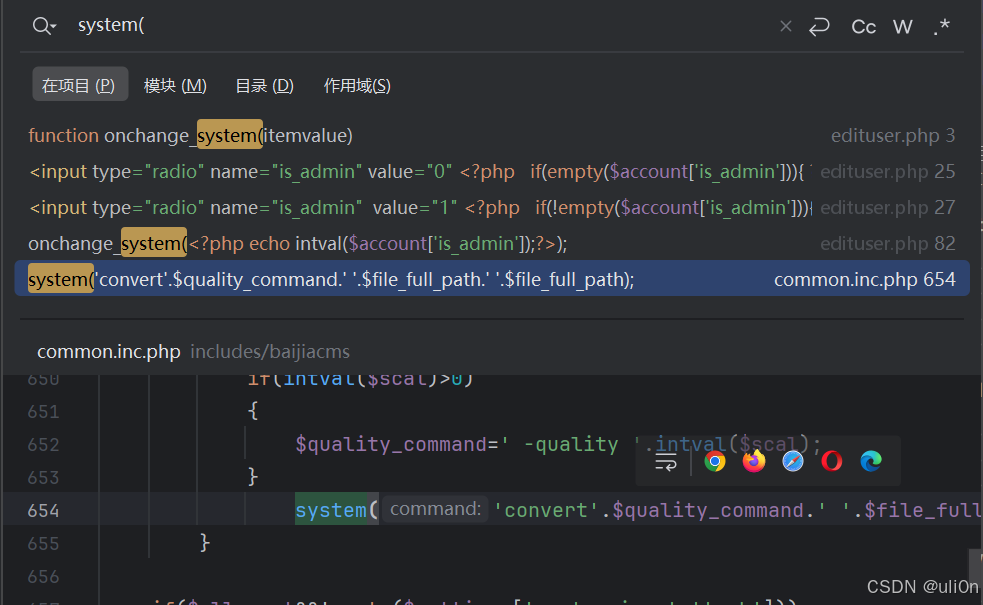Switch to the 模块 (M) scope tab
The height and width of the screenshot is (605, 983).
click(x=175, y=85)
